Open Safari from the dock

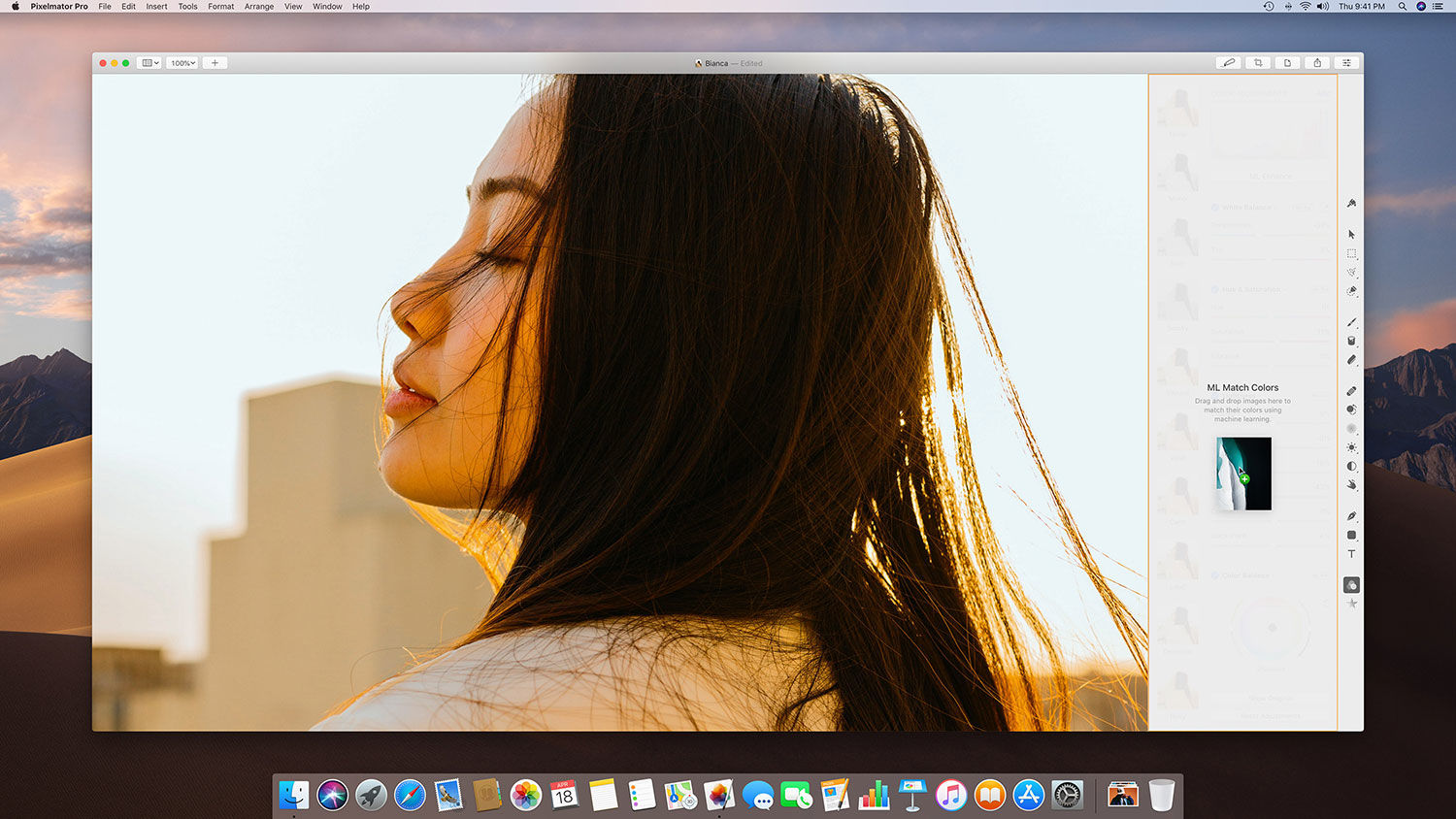410,796
